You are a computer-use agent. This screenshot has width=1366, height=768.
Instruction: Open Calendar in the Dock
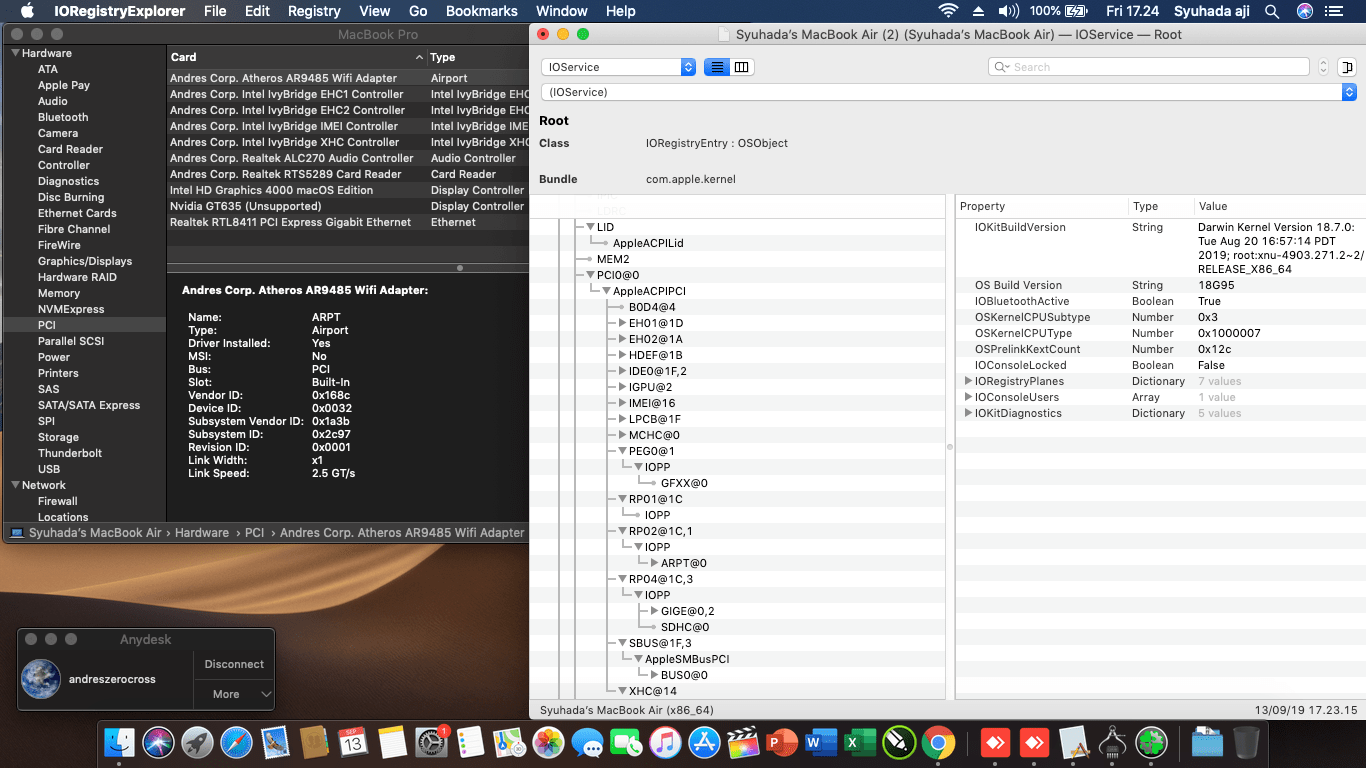[x=353, y=743]
